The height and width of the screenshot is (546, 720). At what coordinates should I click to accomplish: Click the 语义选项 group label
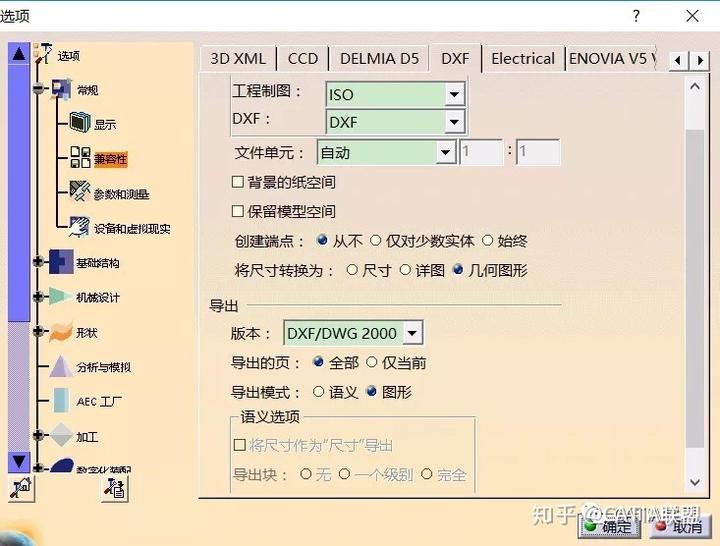(x=270, y=417)
